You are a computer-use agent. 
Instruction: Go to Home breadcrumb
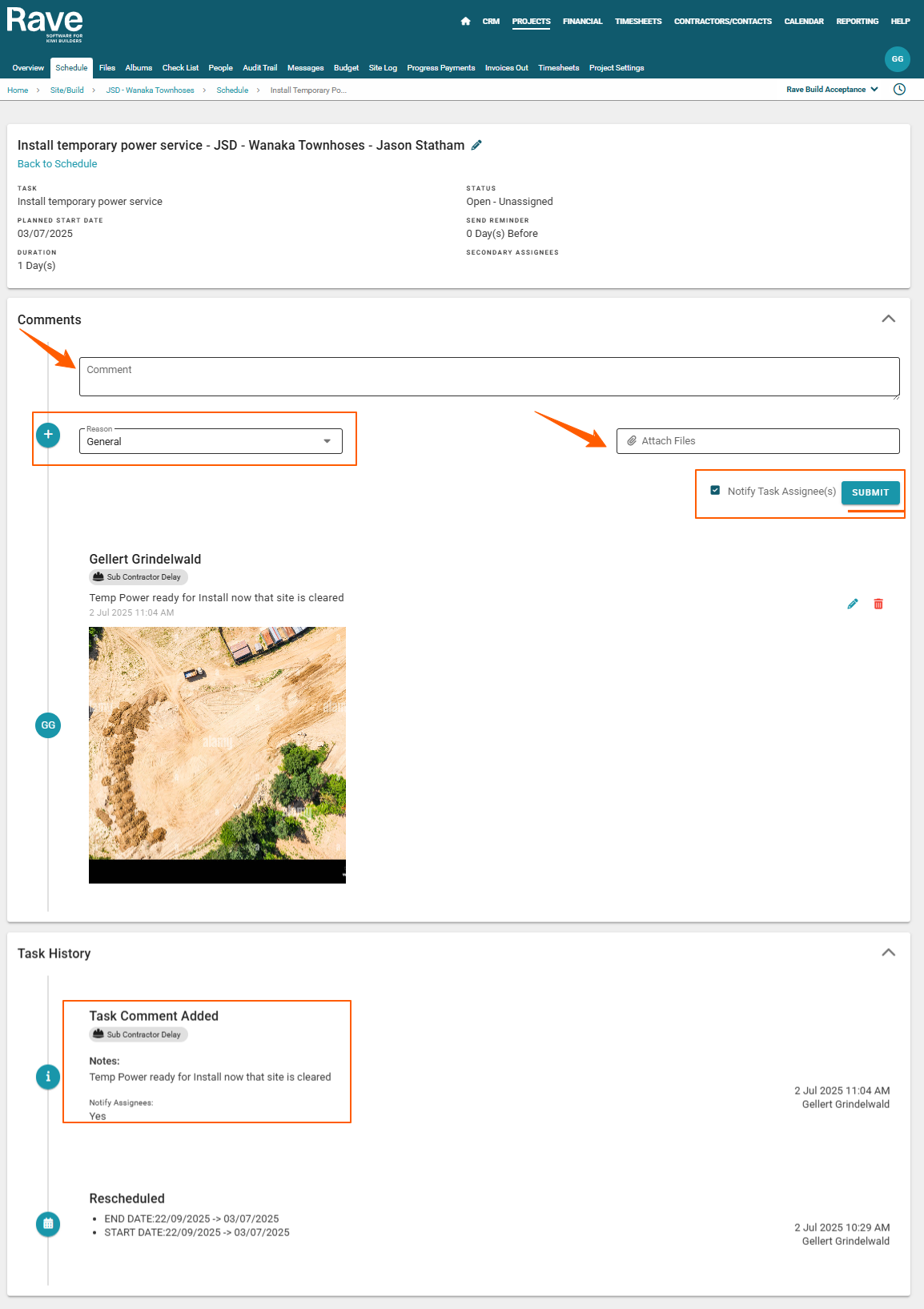pos(18,90)
